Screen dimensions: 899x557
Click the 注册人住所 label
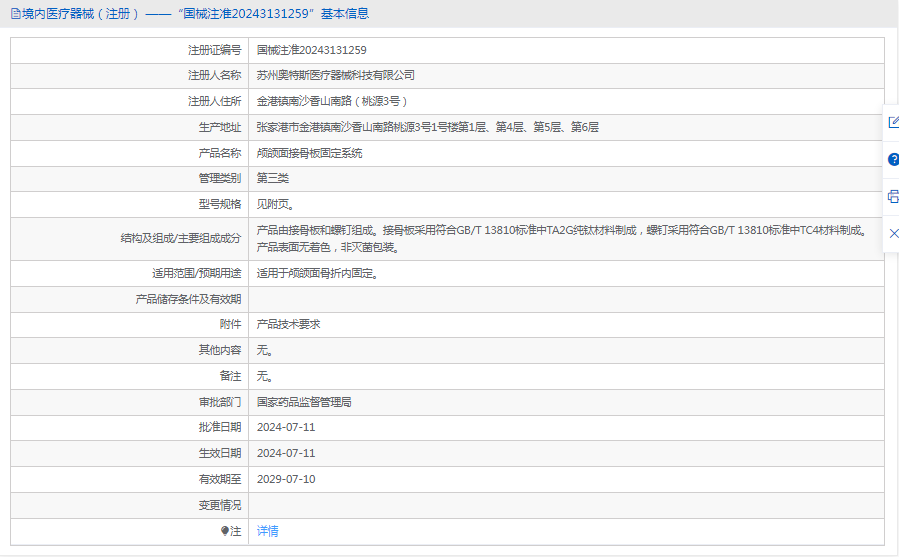coord(214,102)
